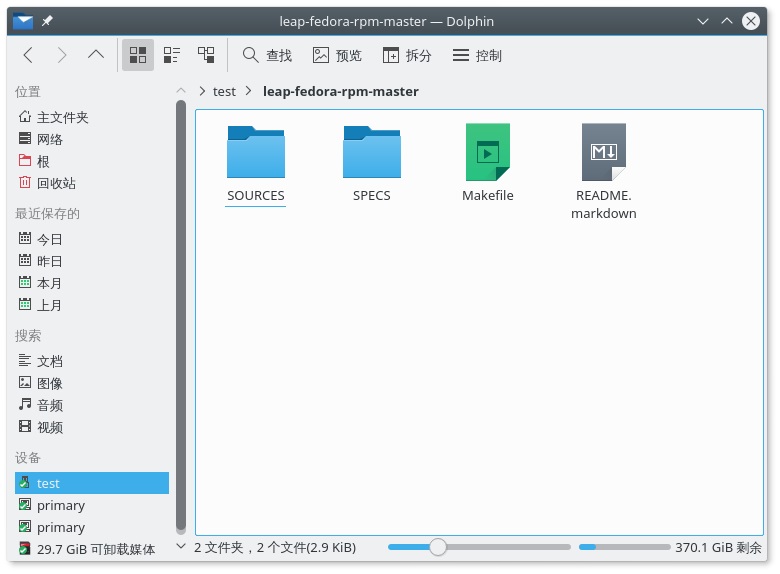
Task: Click the 370.1 GiB free space bar
Action: click(x=624, y=547)
